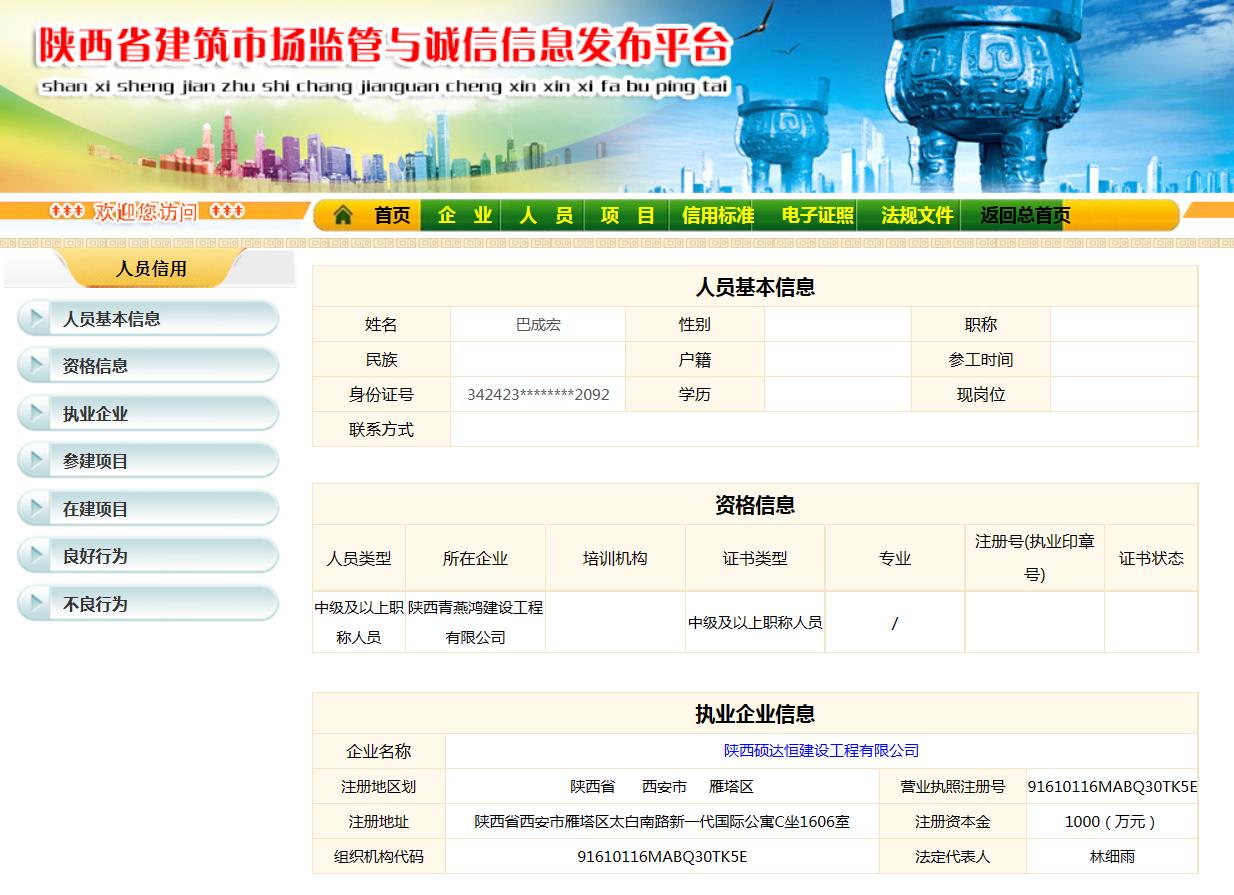This screenshot has width=1234, height=895.
Task: Open the 法规文件 menu item
Action: [917, 215]
